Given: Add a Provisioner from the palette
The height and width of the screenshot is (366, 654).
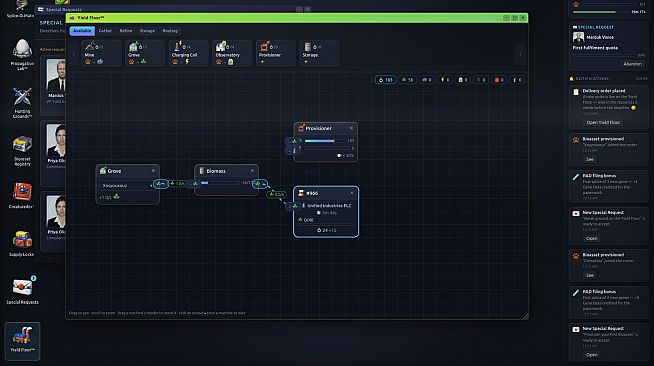Looking at the screenshot, I should point(276,53).
